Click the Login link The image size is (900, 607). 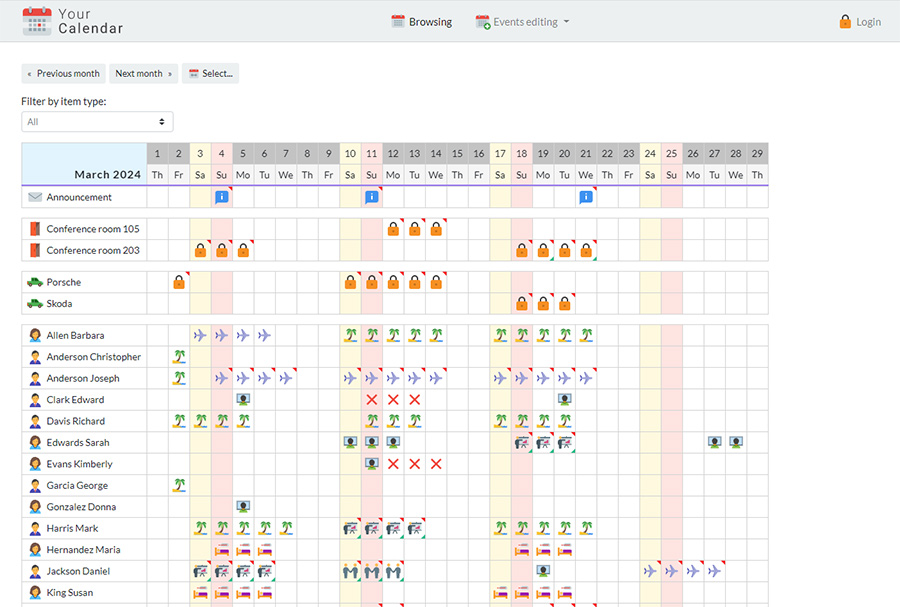pos(860,22)
